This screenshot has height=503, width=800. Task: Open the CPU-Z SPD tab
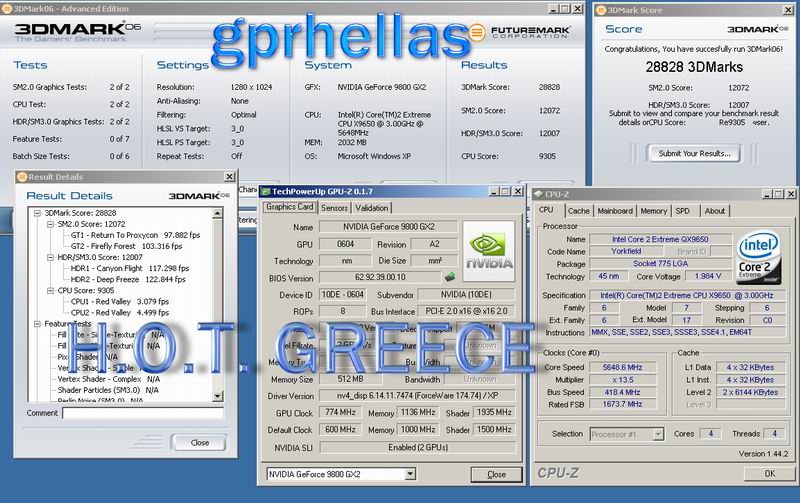[x=683, y=211]
